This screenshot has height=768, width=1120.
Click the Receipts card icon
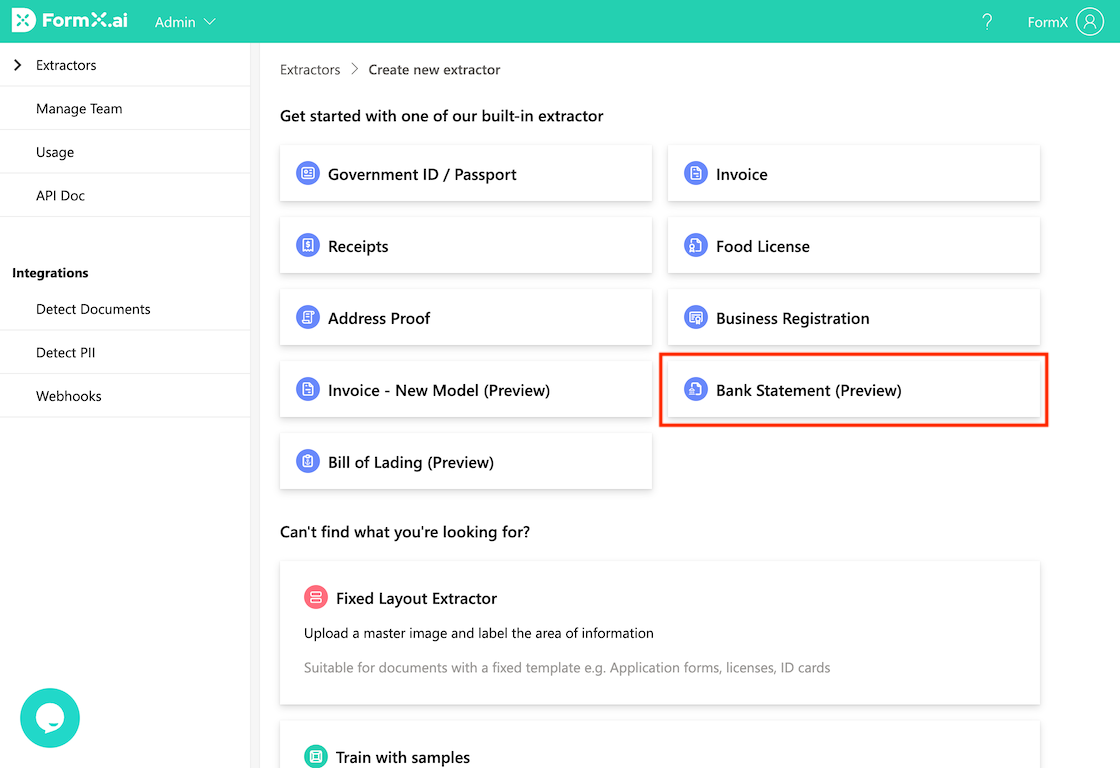308,246
